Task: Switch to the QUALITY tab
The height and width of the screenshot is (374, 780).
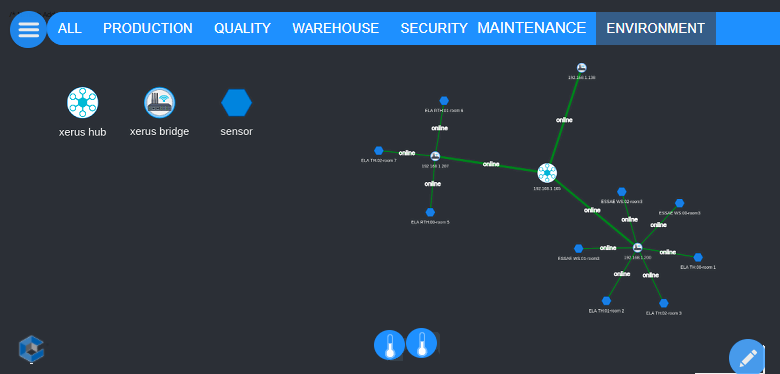Action: click(x=242, y=28)
